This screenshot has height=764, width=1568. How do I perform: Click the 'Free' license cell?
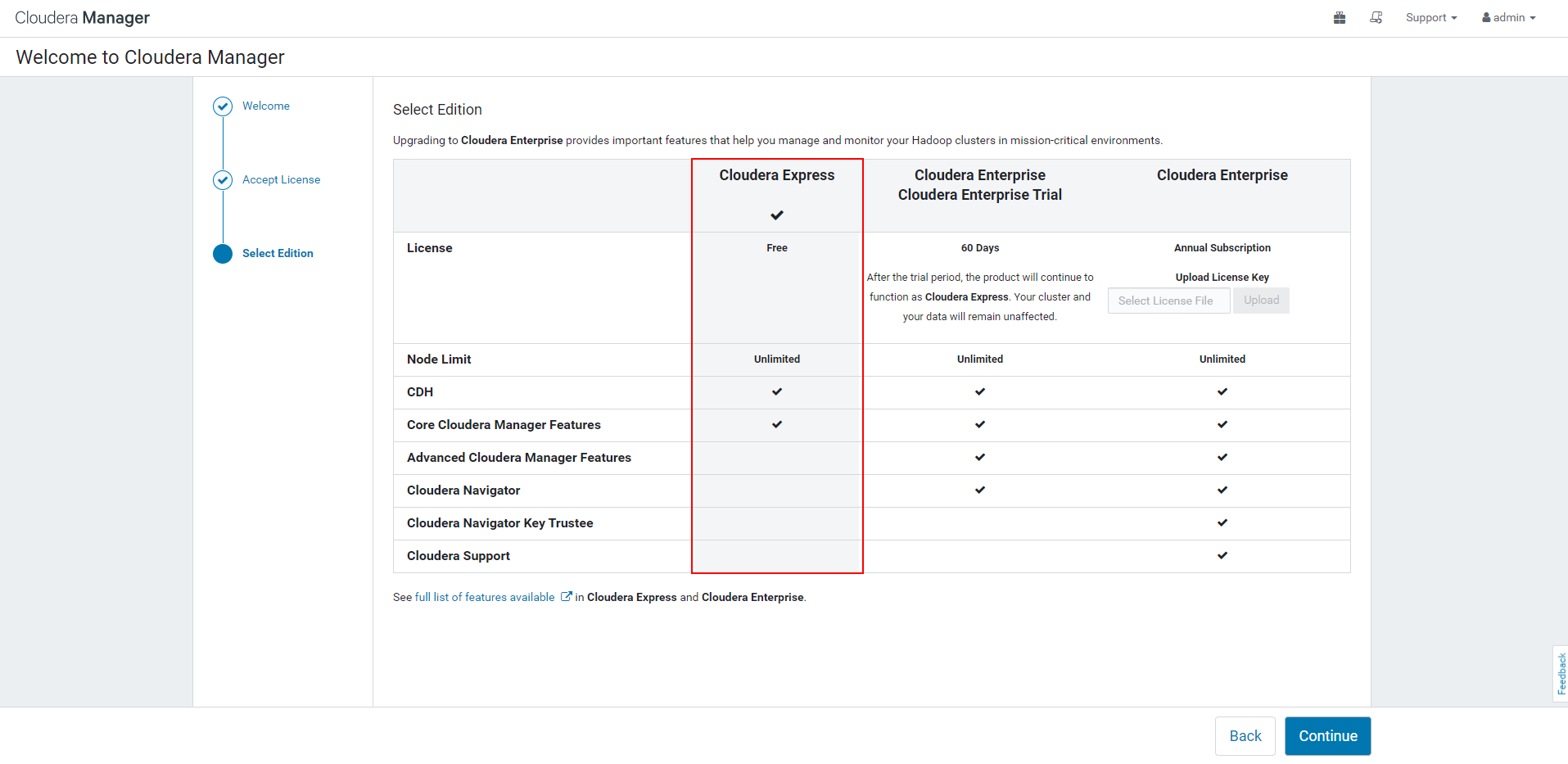click(x=777, y=248)
